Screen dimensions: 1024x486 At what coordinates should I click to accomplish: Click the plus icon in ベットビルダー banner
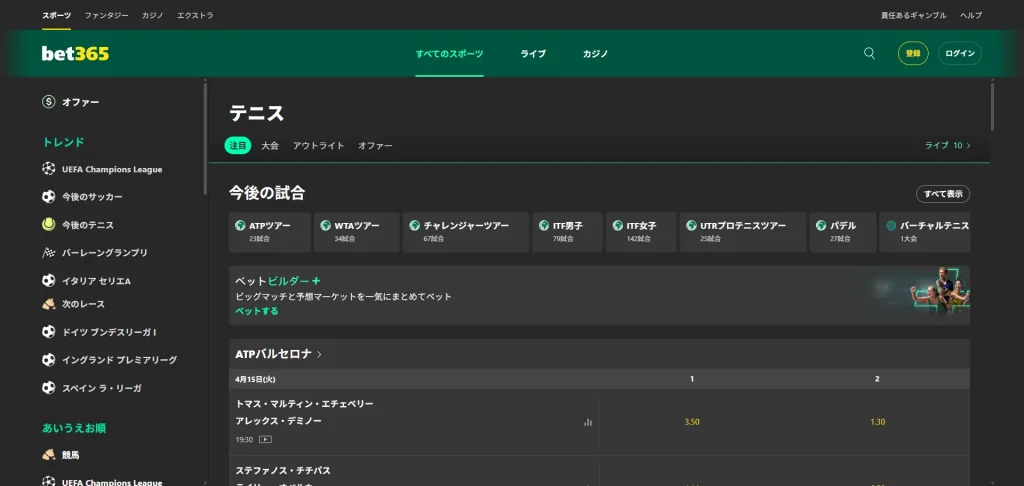pos(316,281)
